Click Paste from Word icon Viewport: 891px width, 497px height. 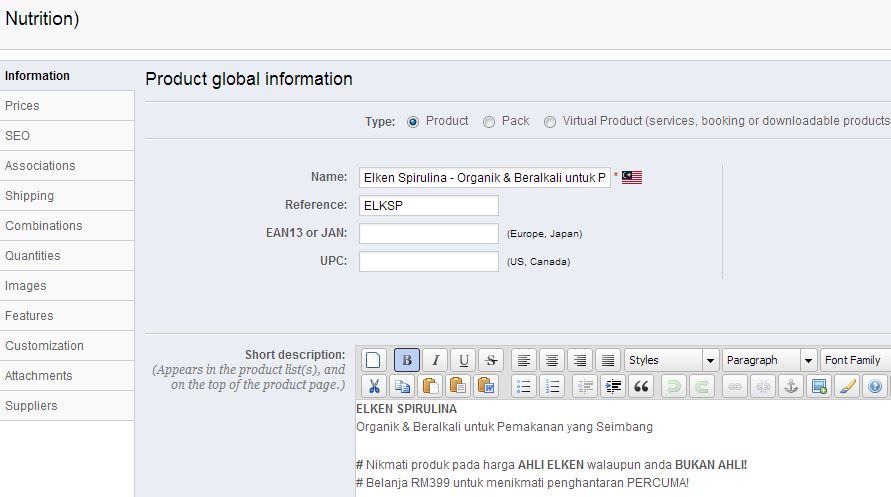[486, 387]
